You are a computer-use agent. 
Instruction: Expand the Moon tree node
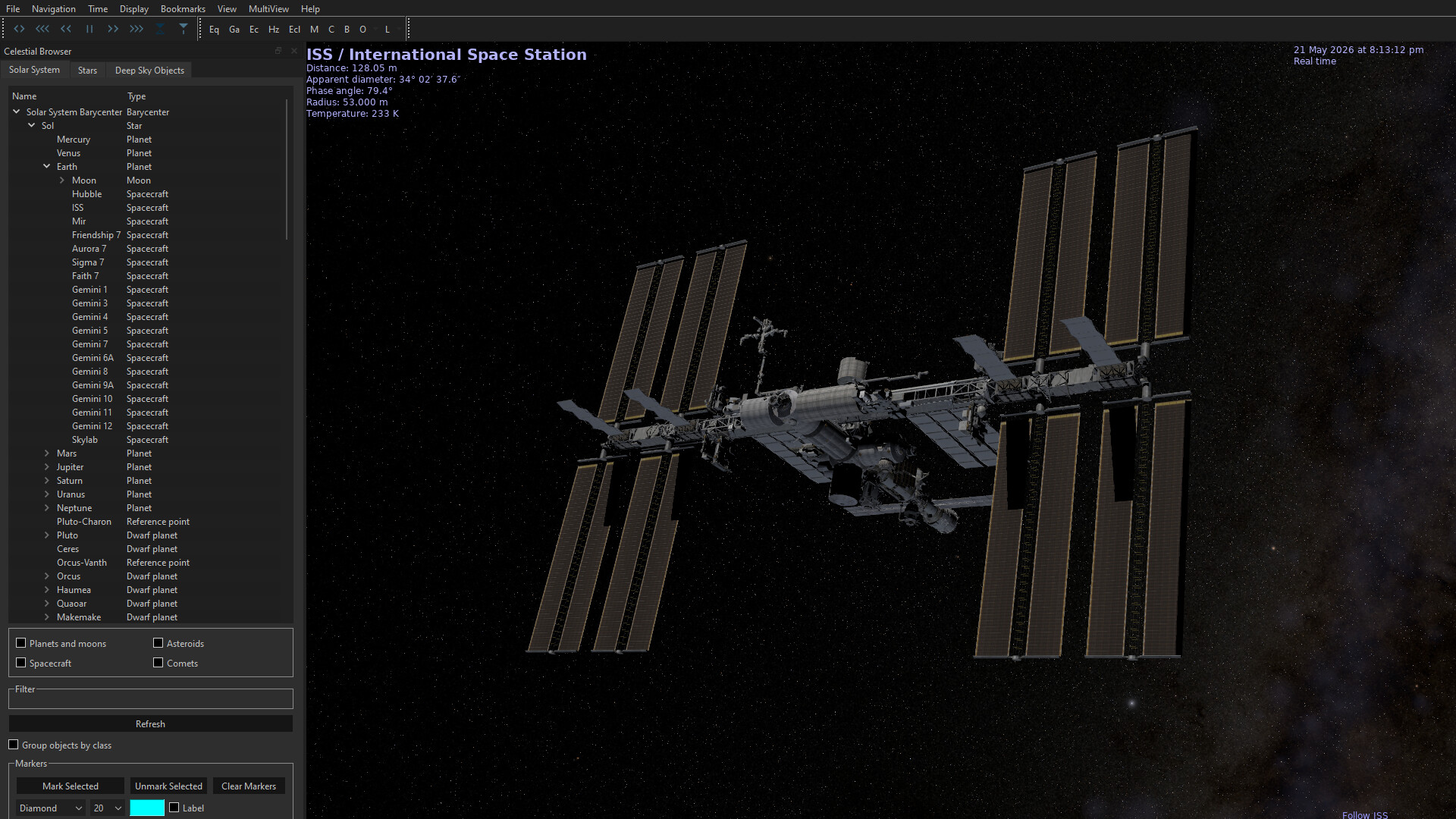(x=62, y=180)
